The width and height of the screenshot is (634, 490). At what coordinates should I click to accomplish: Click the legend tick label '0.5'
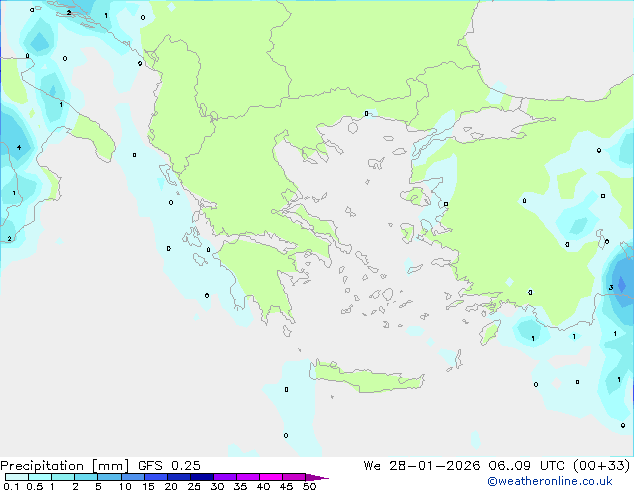[x=34, y=486]
